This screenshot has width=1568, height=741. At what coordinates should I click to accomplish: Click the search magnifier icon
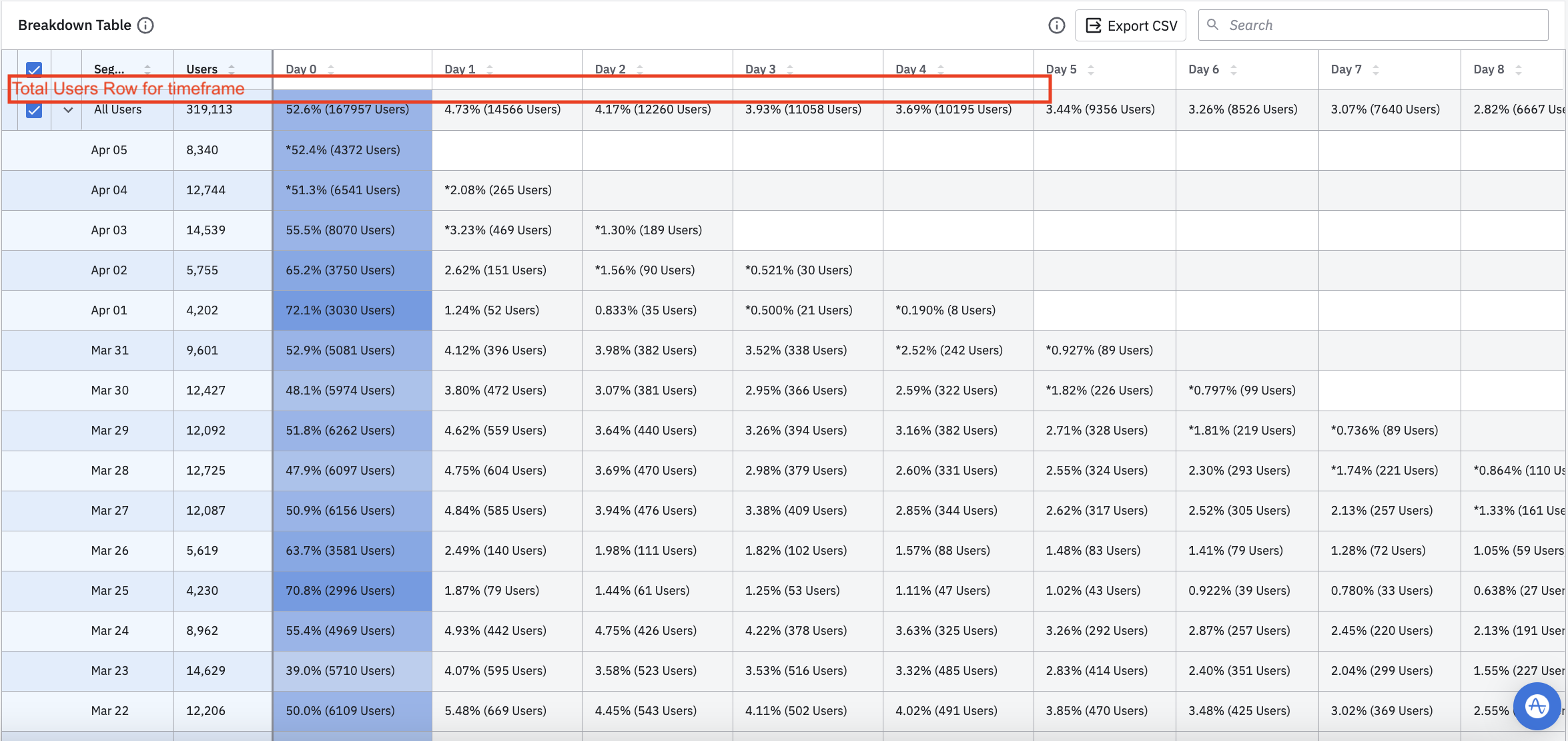coord(1213,25)
